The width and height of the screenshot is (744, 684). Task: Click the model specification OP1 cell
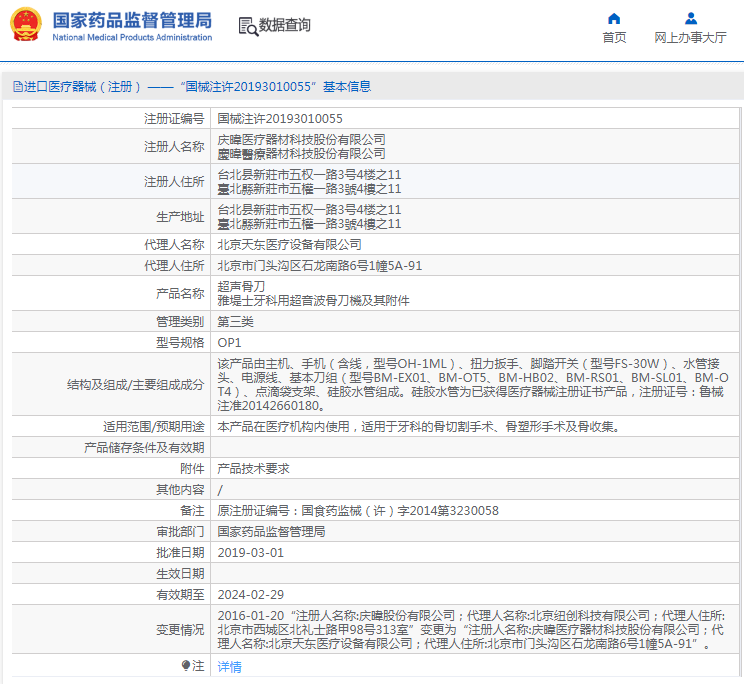pyautogui.click(x=230, y=343)
